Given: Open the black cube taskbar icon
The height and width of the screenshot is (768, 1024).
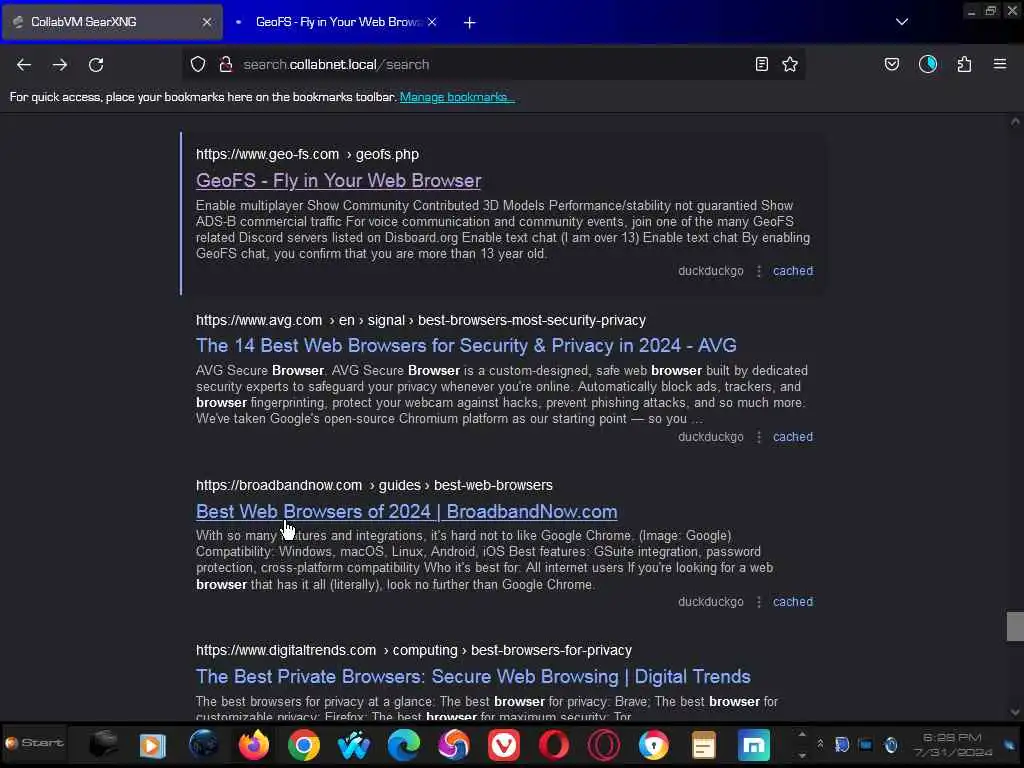Looking at the screenshot, I should pyautogui.click(x=103, y=744).
